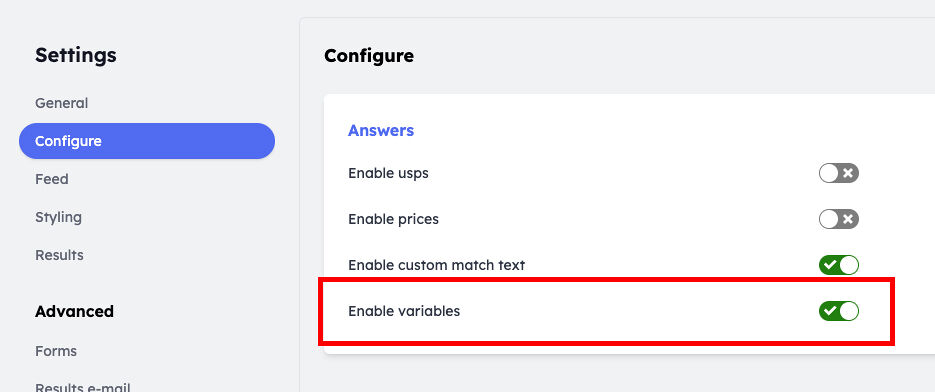
Task: Open the Results e-mail settings
Action: pyautogui.click(x=83, y=387)
